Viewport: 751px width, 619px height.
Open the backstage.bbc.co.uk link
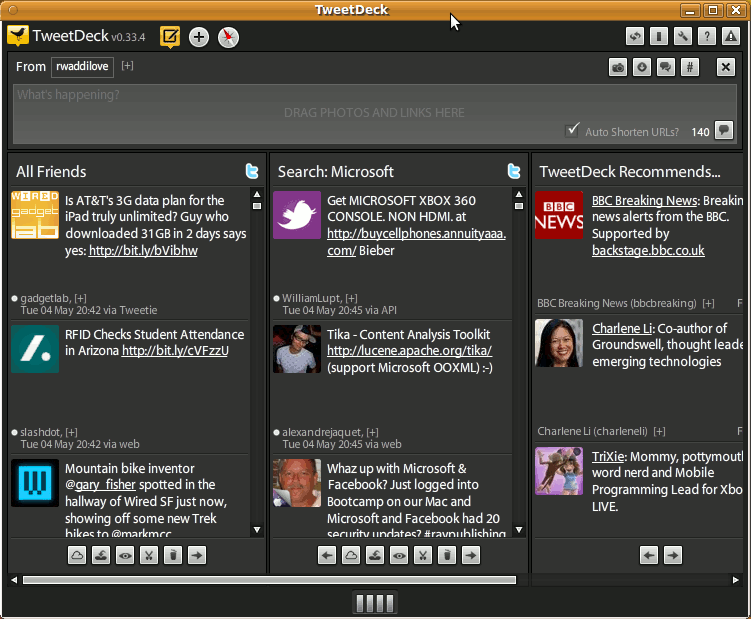(647, 251)
